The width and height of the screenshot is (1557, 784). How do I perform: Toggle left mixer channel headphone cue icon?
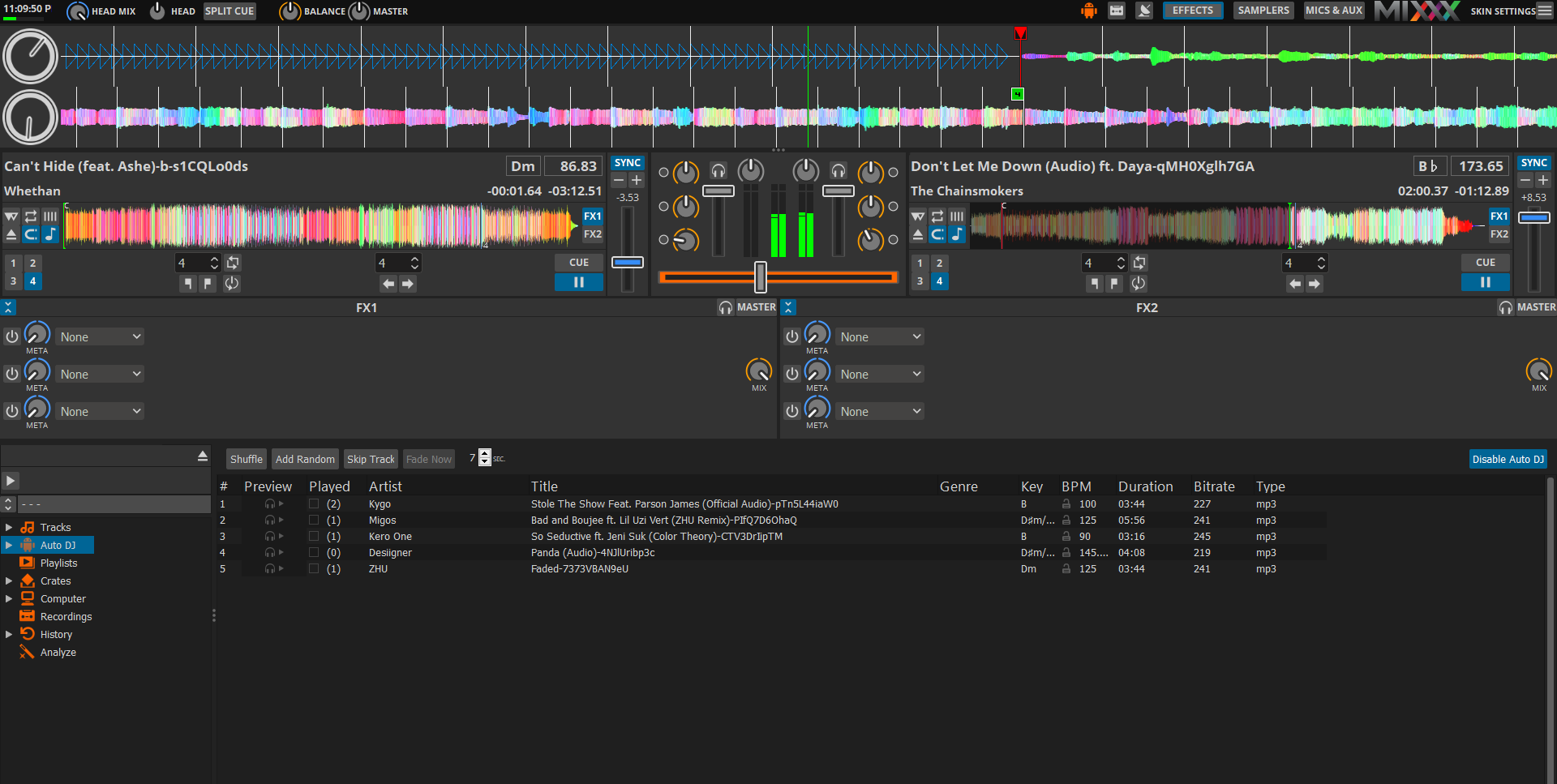(718, 170)
